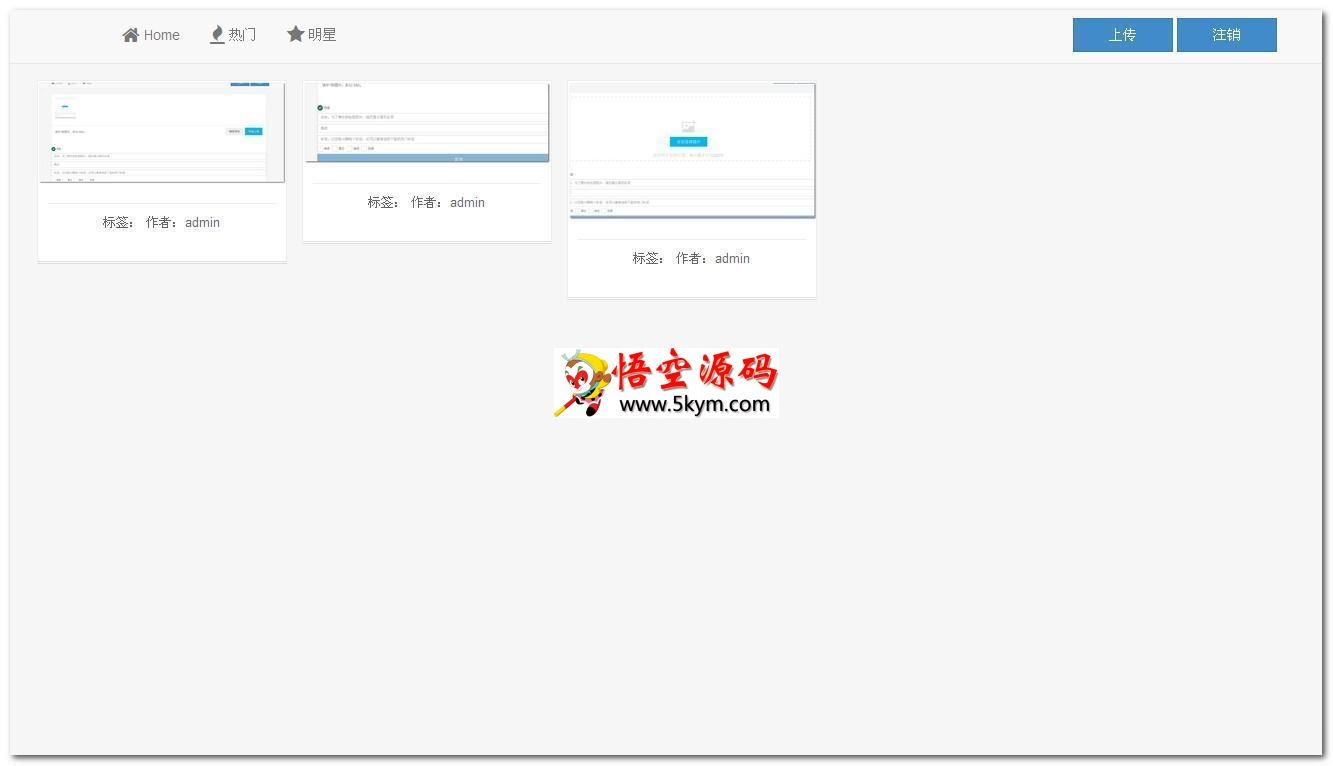Click the 注销 logout button
Viewport: 1333px width, 766px height.
click(1226, 35)
